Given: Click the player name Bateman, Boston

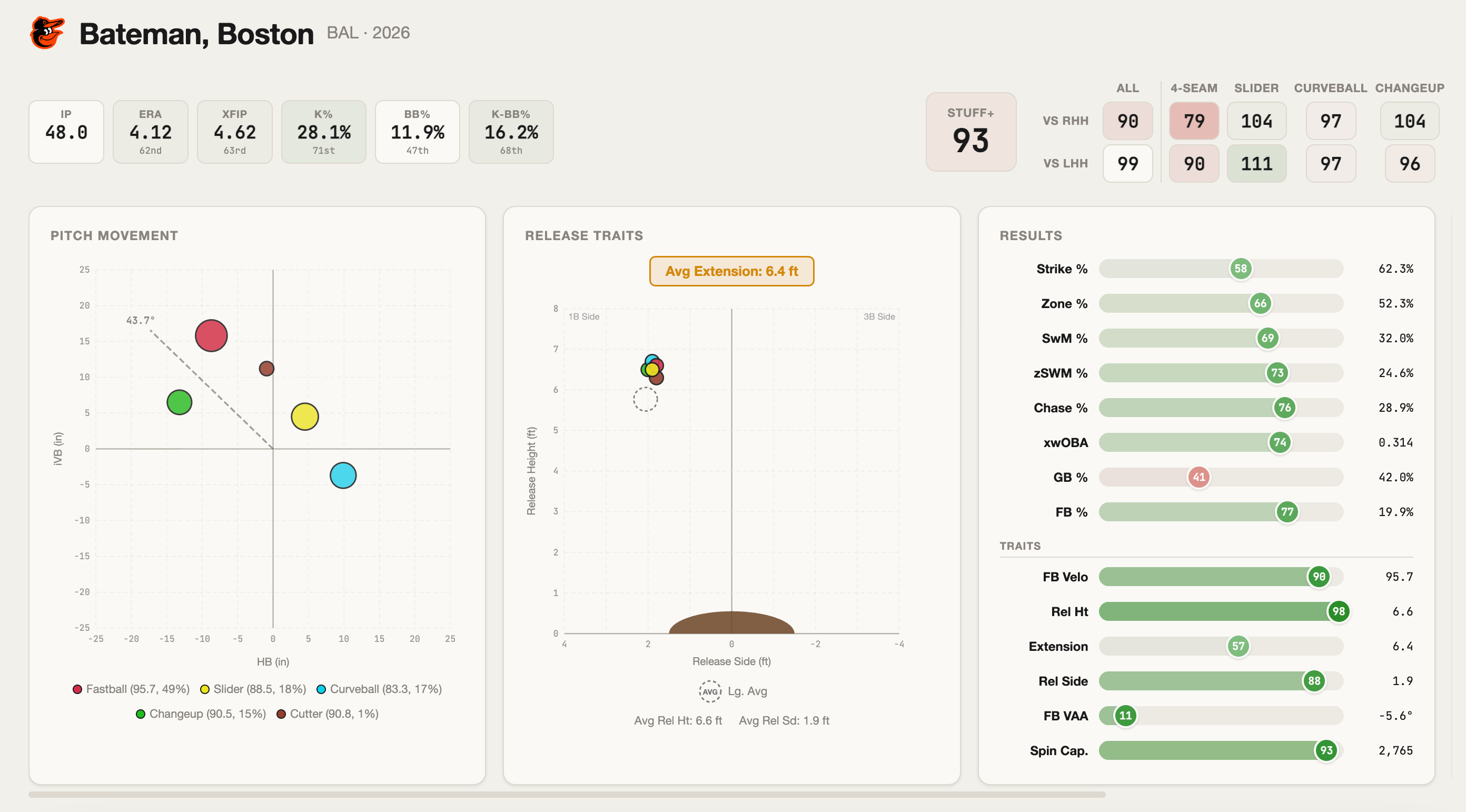Looking at the screenshot, I should tap(196, 34).
